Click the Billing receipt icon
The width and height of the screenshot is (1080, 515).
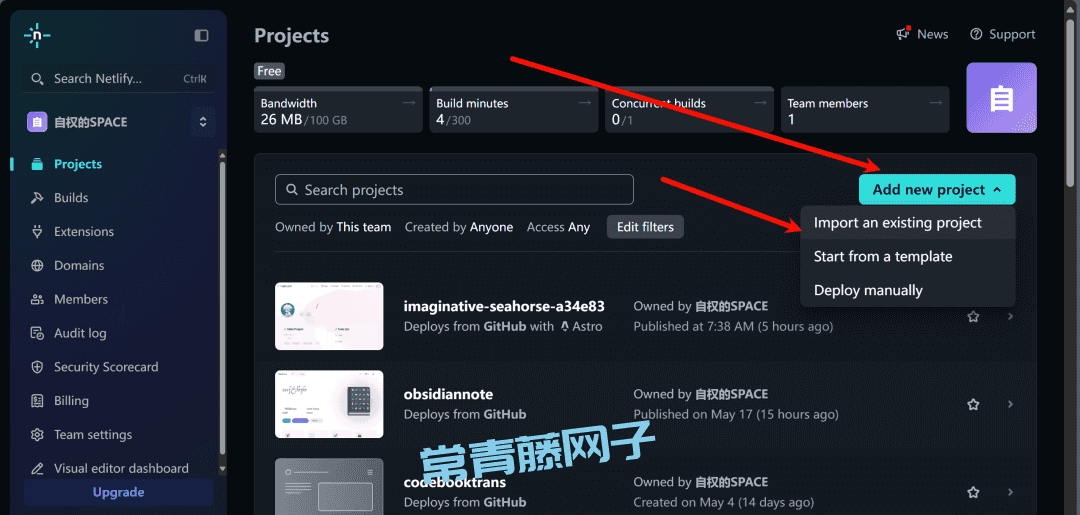pyautogui.click(x=38, y=401)
